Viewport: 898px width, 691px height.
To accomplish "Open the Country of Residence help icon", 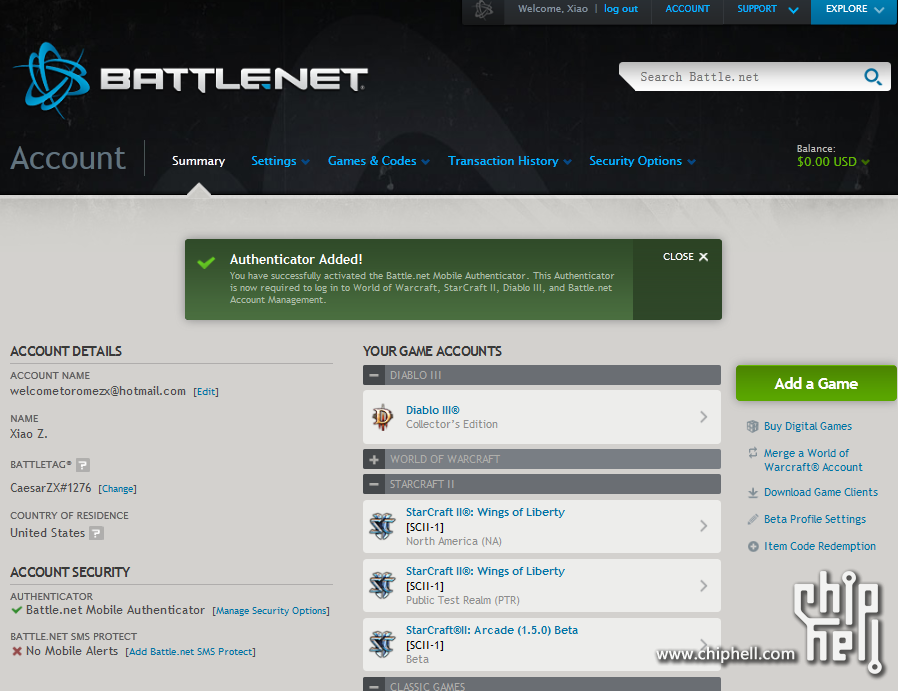I will [x=97, y=533].
